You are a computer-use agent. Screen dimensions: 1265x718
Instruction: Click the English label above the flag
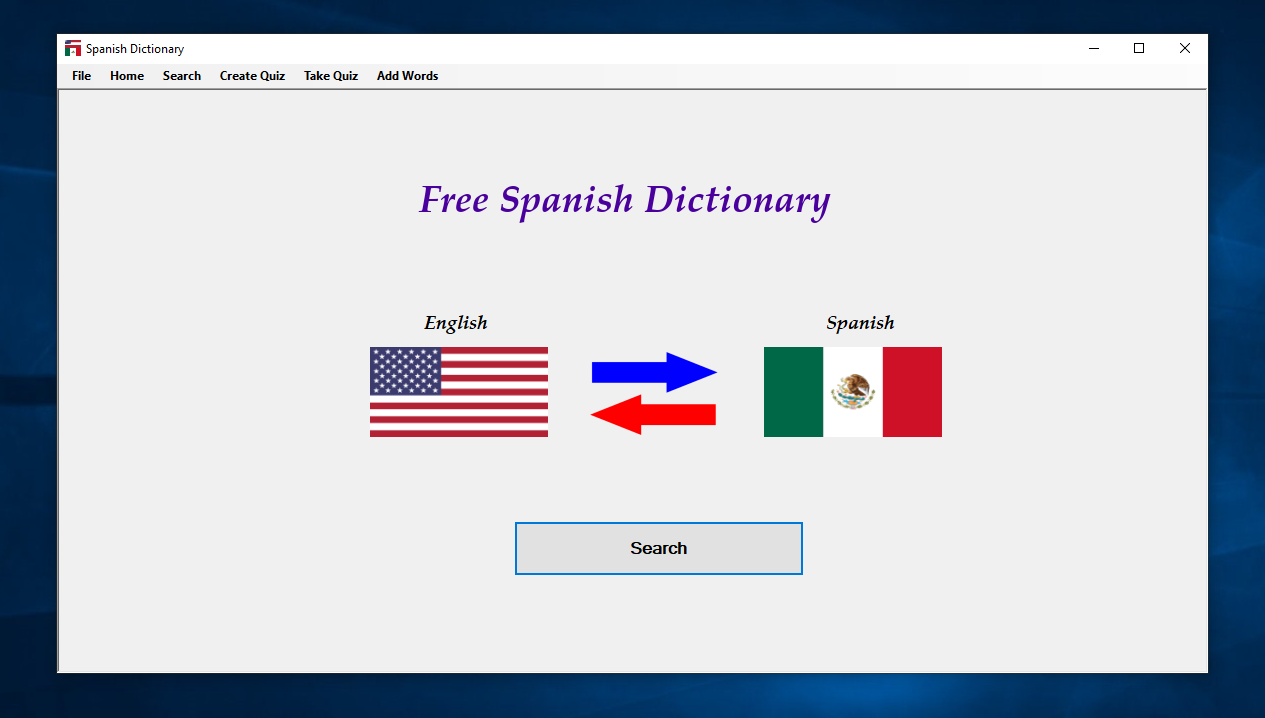pyautogui.click(x=456, y=323)
